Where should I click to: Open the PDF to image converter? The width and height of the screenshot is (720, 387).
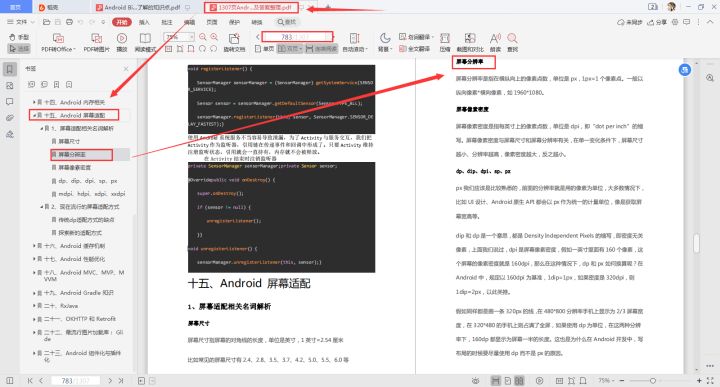click(x=96, y=43)
